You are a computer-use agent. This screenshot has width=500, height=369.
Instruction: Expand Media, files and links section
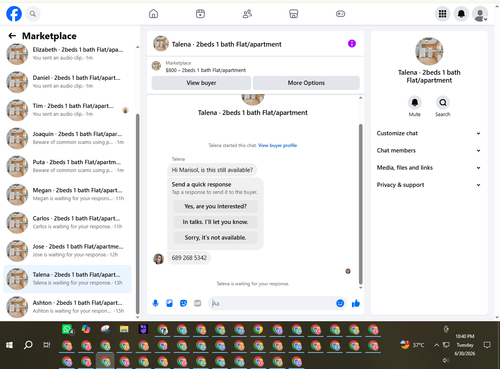pos(429,168)
